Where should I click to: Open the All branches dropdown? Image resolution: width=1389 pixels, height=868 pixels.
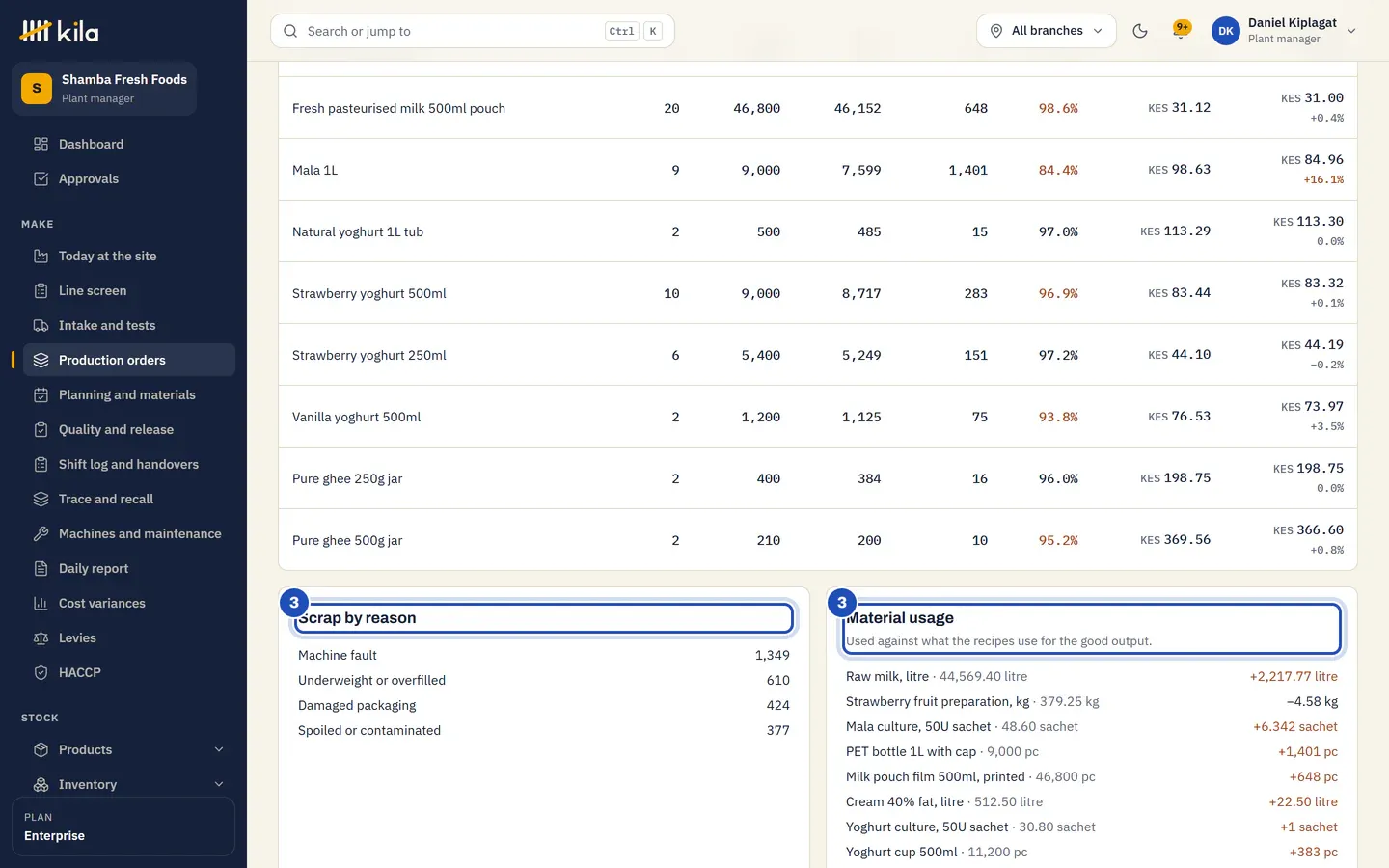(1047, 31)
